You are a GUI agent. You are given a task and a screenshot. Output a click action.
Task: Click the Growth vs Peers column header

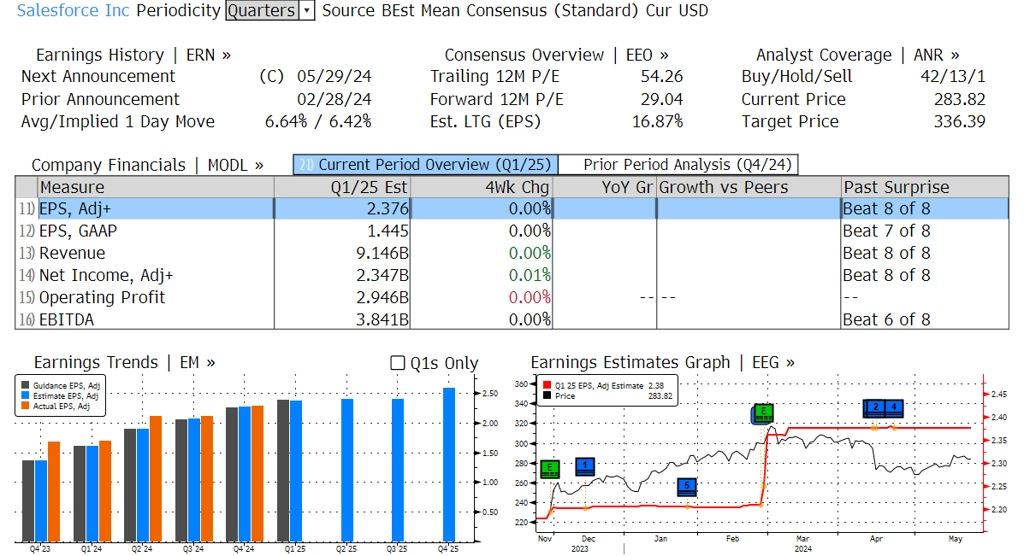pyautogui.click(x=748, y=187)
